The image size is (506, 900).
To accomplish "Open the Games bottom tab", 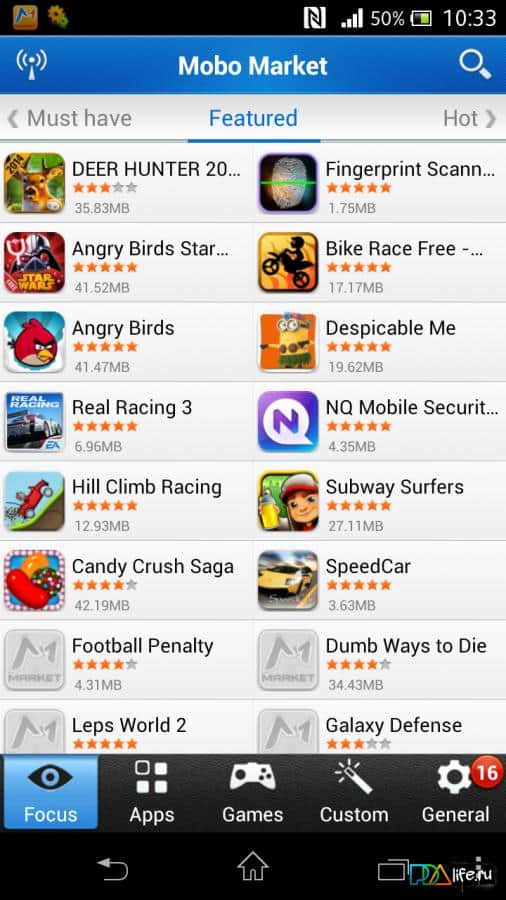I will (252, 792).
